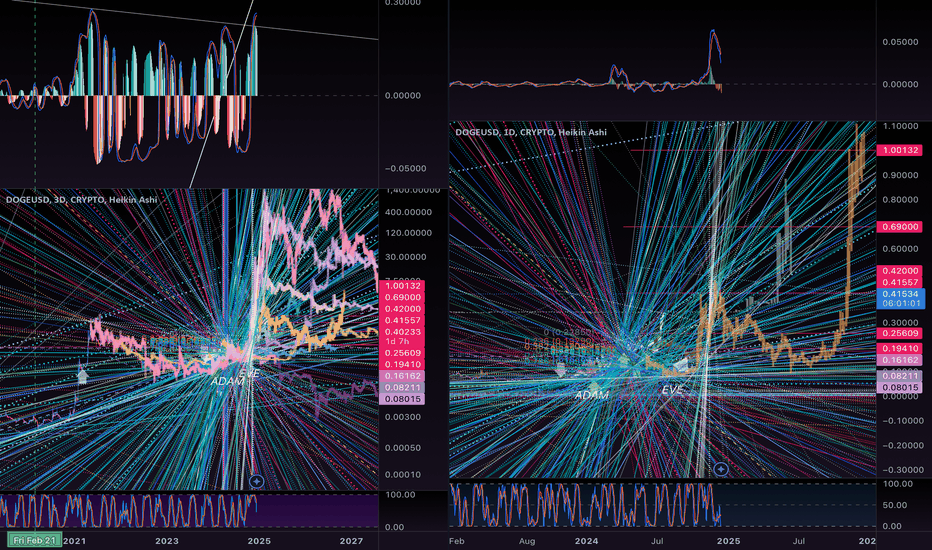Select the gray up-arrow marker on 3D chart
Screen dimensions: 932x550
pos(83,376)
